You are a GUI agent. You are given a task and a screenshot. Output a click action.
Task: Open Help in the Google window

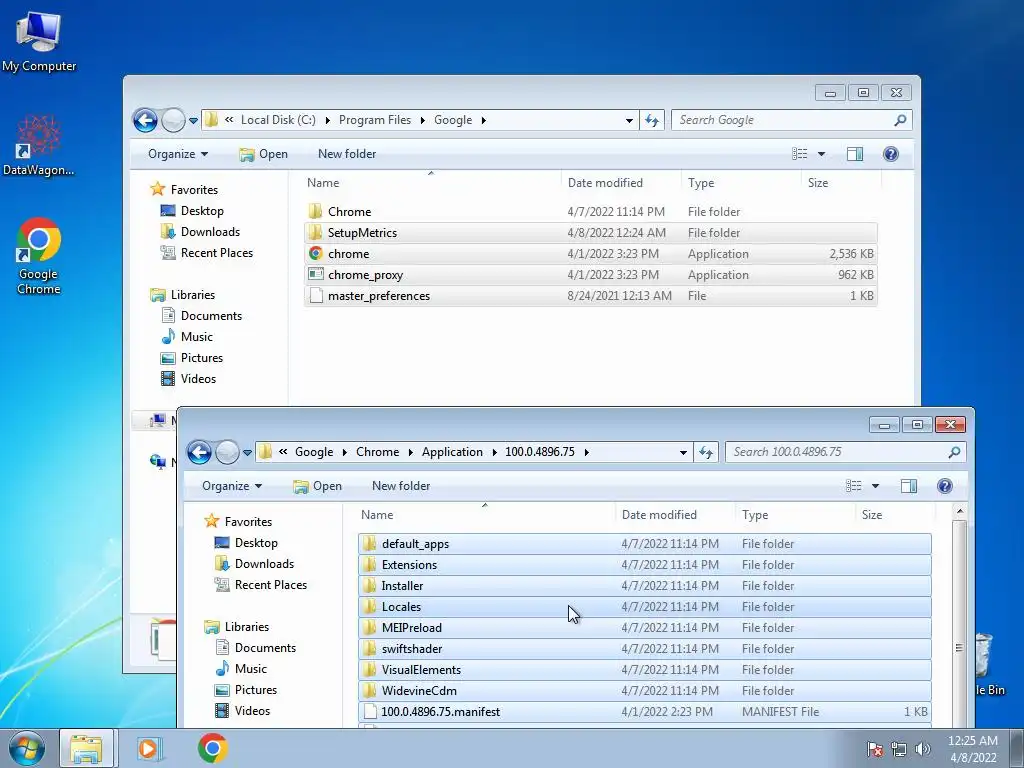coord(890,154)
